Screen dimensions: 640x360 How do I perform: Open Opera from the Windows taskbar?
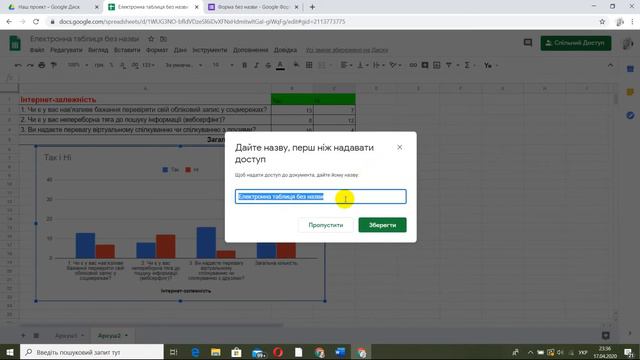pyautogui.click(x=278, y=352)
